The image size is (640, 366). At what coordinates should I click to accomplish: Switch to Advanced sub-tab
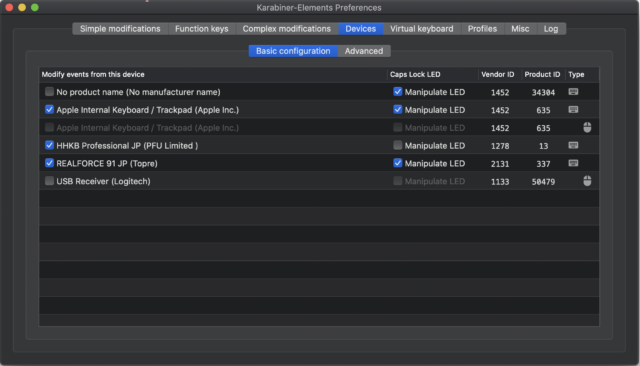(x=364, y=51)
